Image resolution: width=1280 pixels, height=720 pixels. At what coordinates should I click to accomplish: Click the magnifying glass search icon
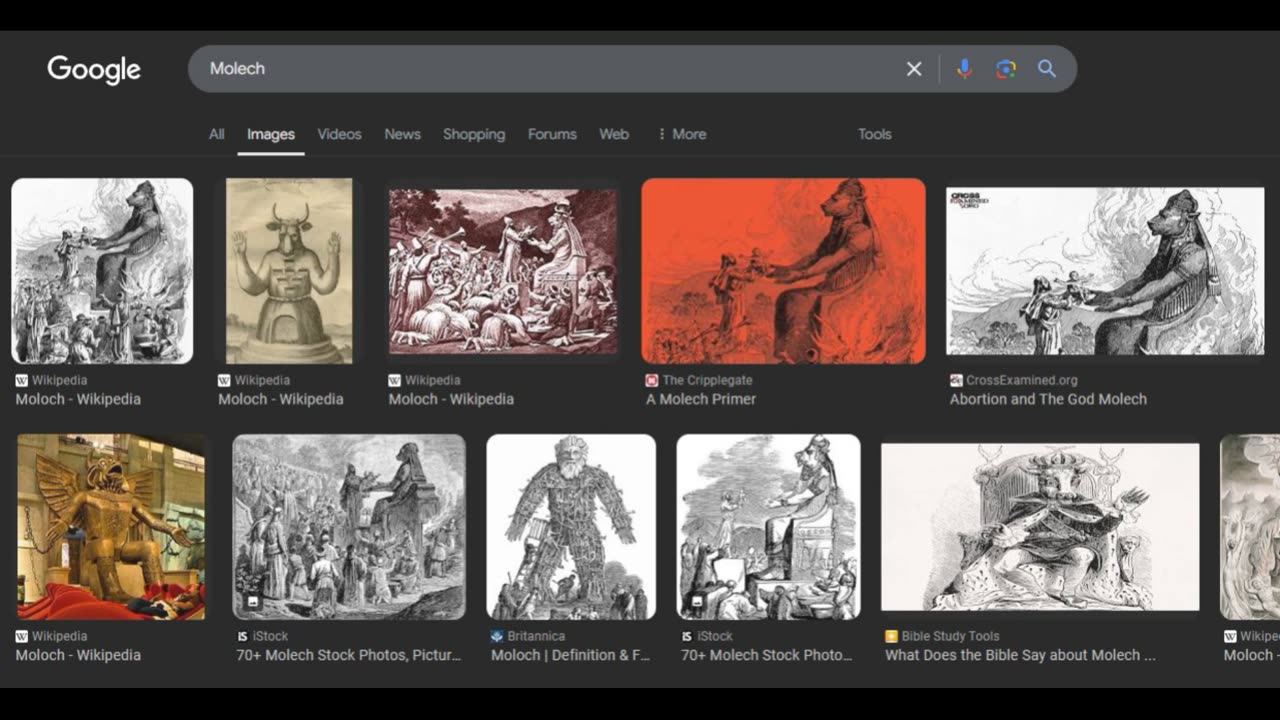pos(1047,69)
